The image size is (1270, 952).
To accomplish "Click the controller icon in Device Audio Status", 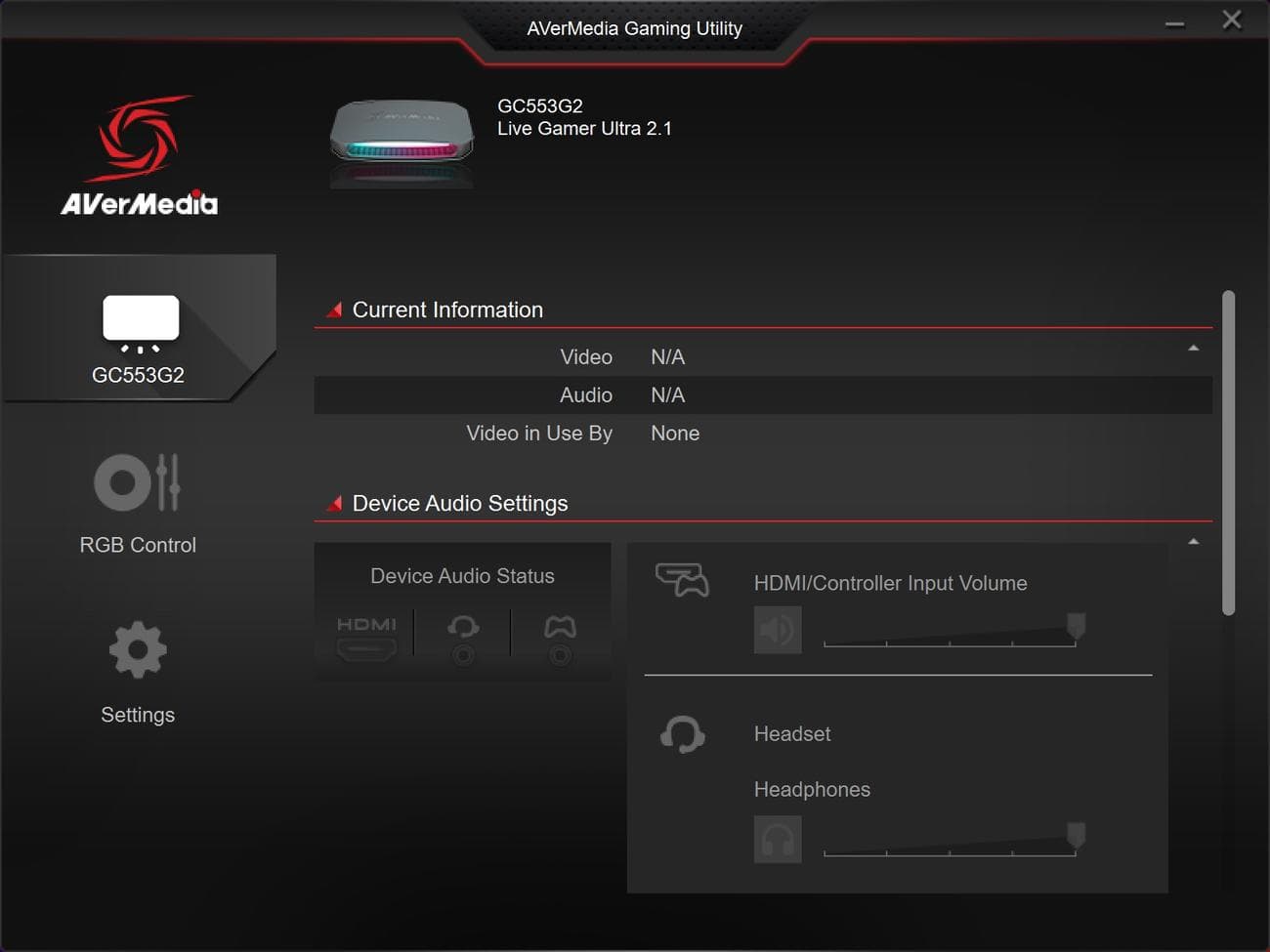I will 559,635.
